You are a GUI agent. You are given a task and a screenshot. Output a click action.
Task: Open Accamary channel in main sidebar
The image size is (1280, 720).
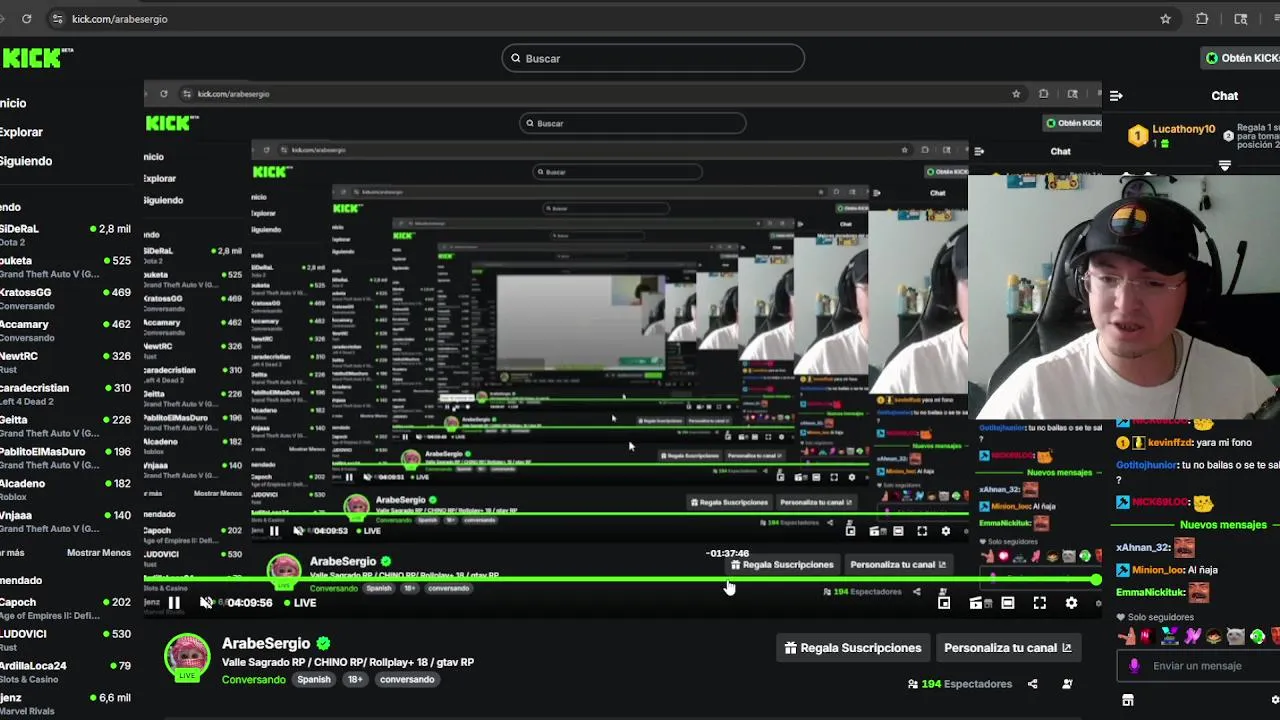tap(66, 330)
